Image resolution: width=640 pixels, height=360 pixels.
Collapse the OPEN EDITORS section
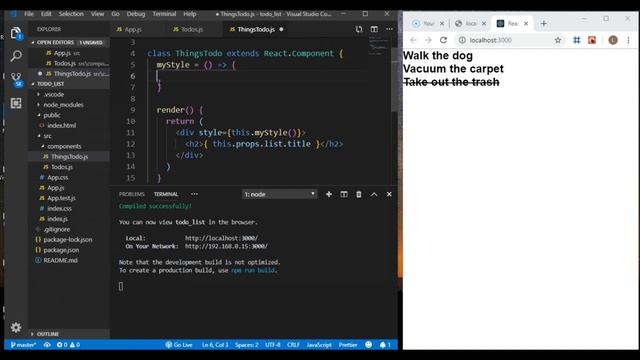pos(69,42)
